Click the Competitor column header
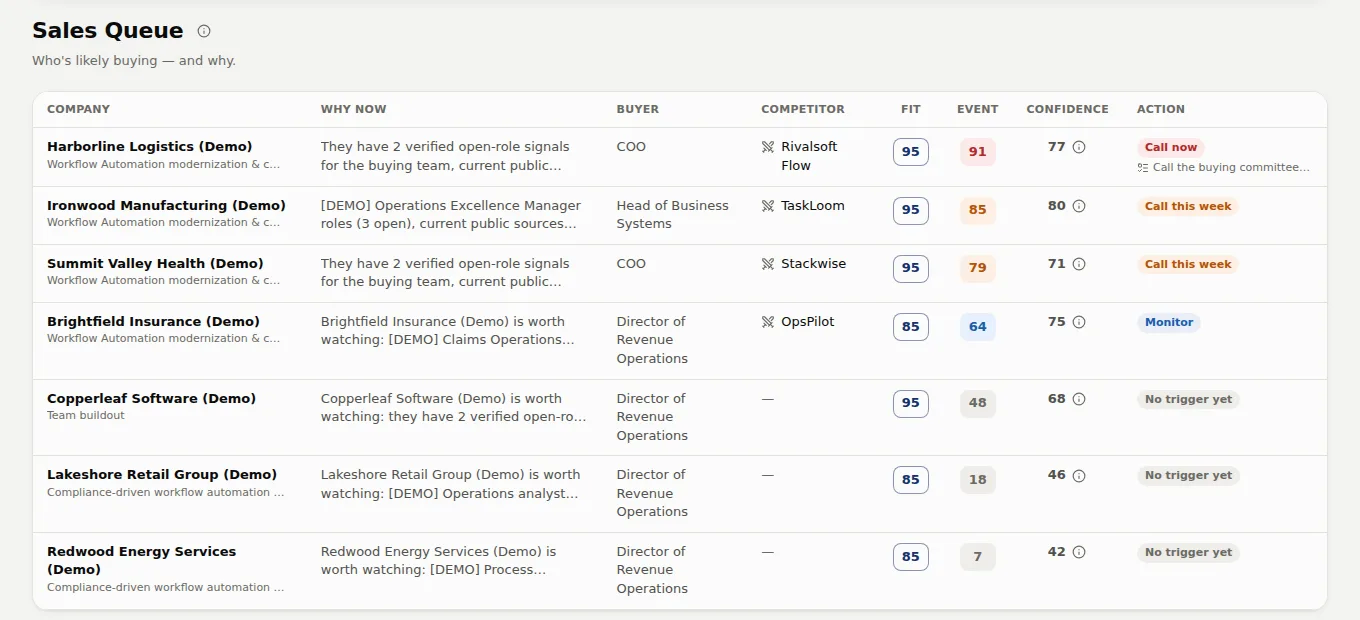 pyautogui.click(x=803, y=109)
